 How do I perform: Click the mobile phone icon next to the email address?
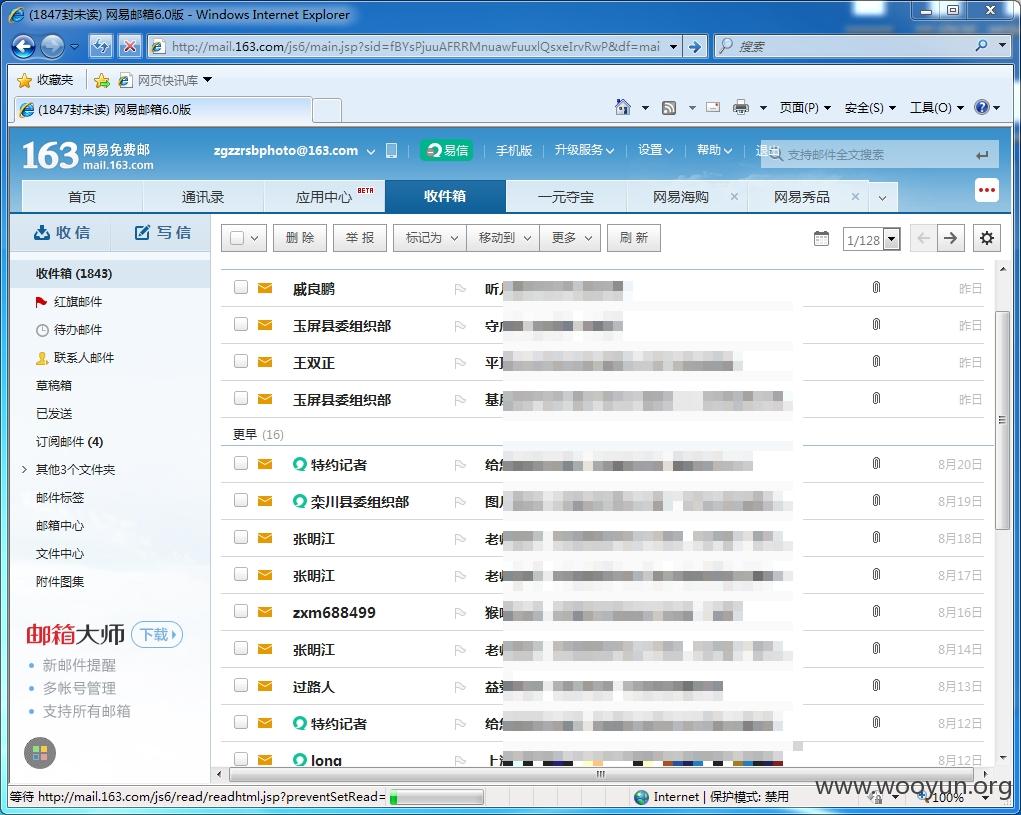[x=391, y=151]
